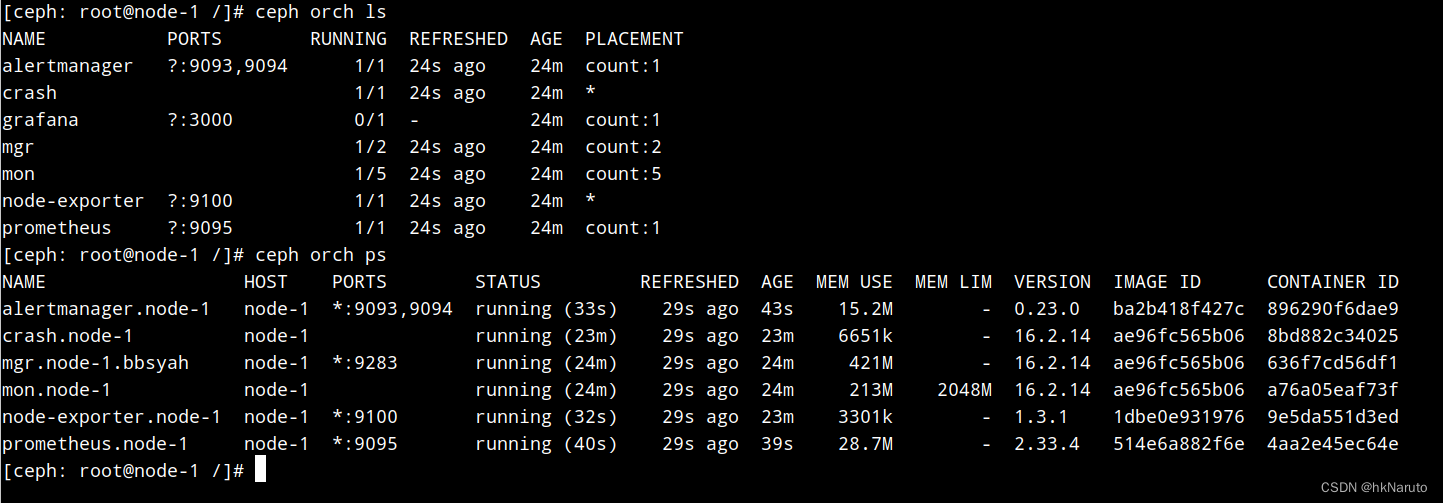Click the '2048M' memory limit value
1443x503 pixels.
coord(964,390)
